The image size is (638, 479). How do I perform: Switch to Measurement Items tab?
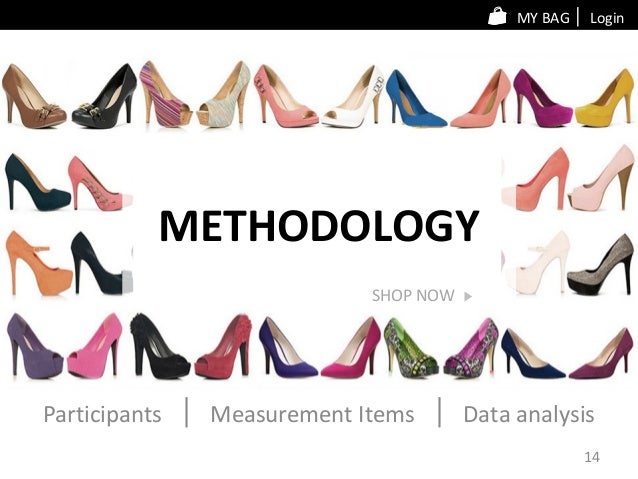click(312, 414)
